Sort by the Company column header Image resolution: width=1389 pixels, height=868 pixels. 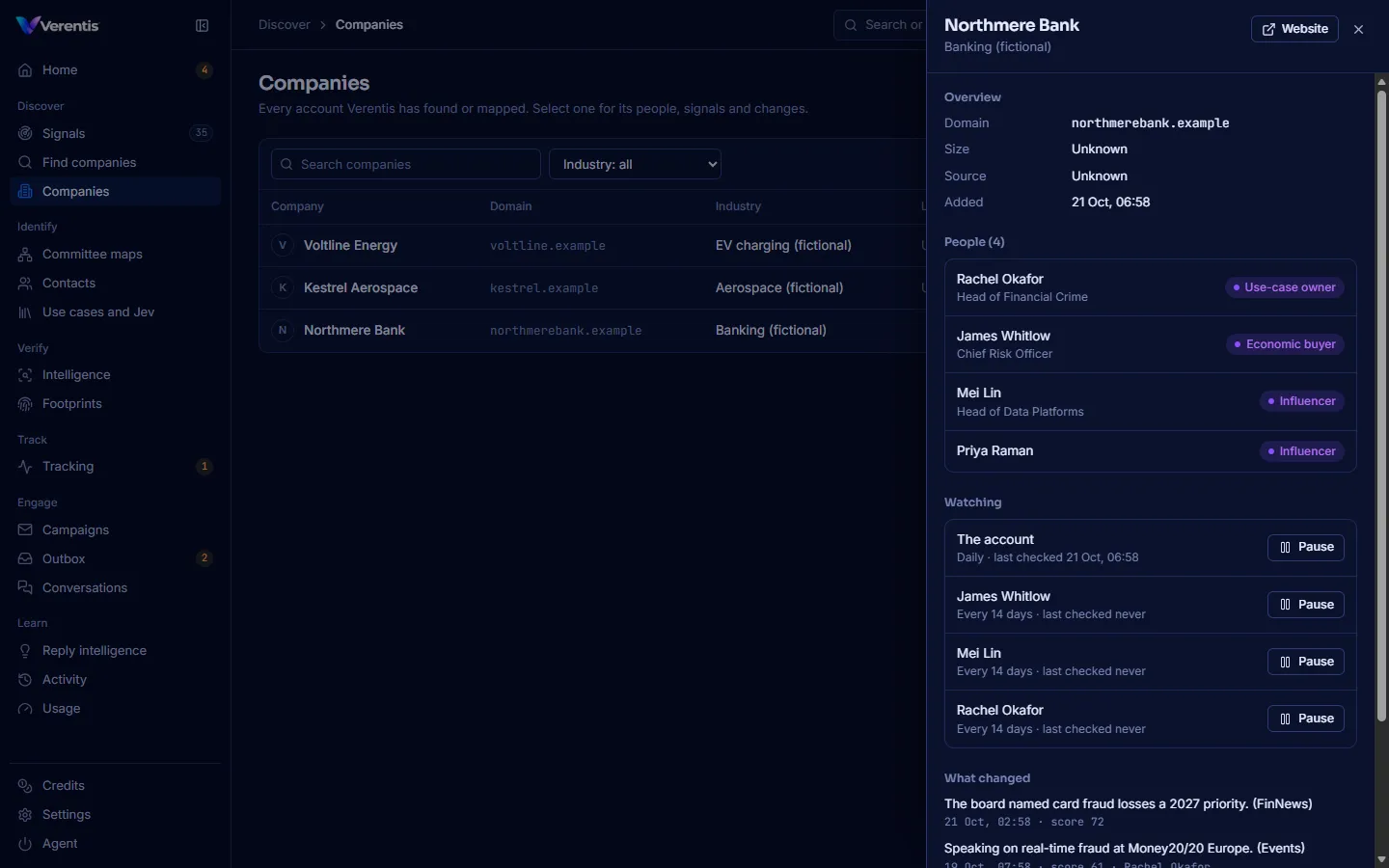[x=297, y=206]
